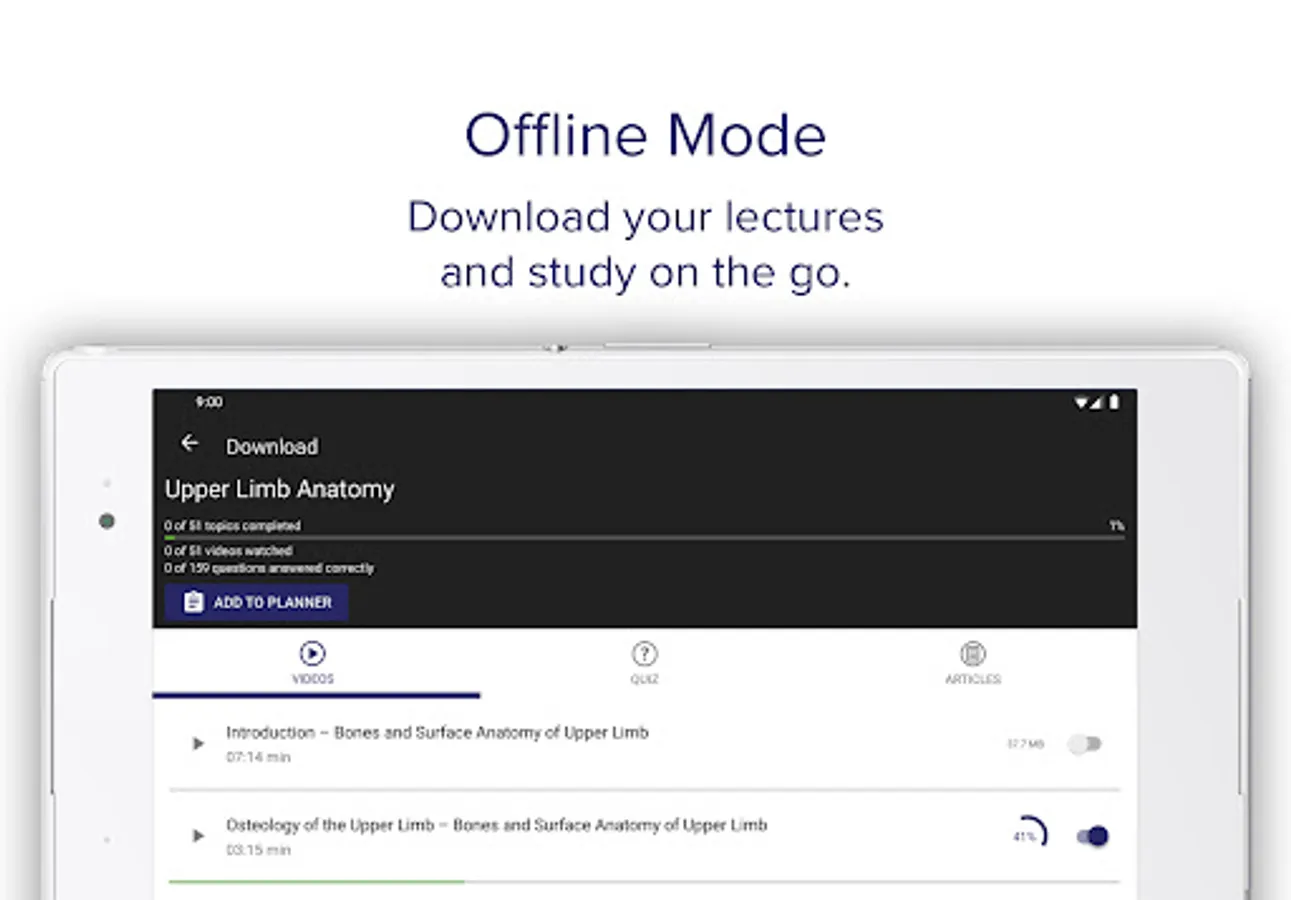
Task: Play the Introduction – Bones and Surface Anatomy video
Action: click(x=198, y=744)
